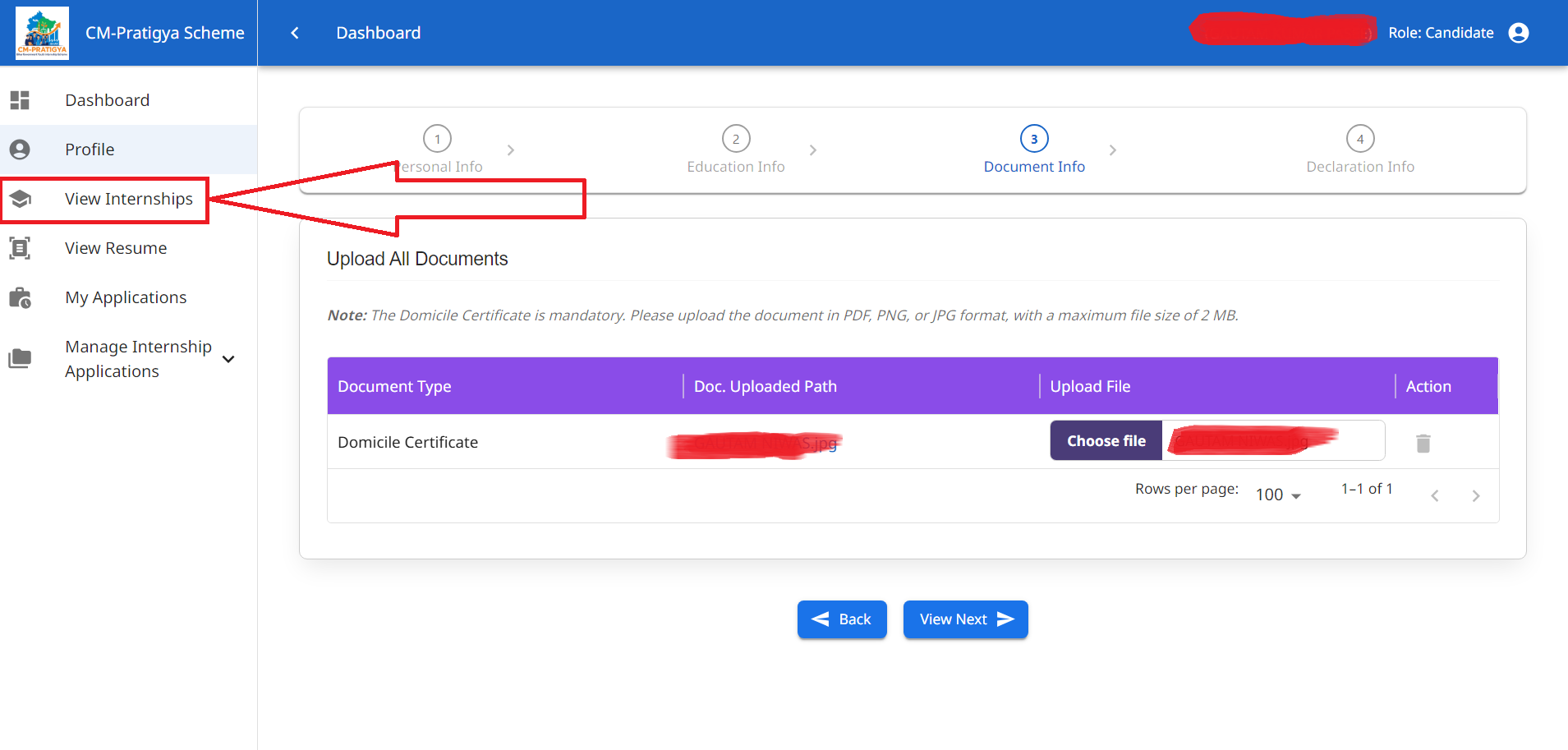Click the View Resume document icon
This screenshot has height=750, width=1568.
20,248
